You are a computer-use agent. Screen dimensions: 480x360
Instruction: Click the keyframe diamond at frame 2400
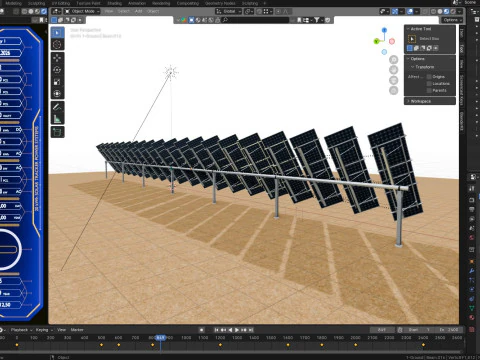[x=423, y=345]
